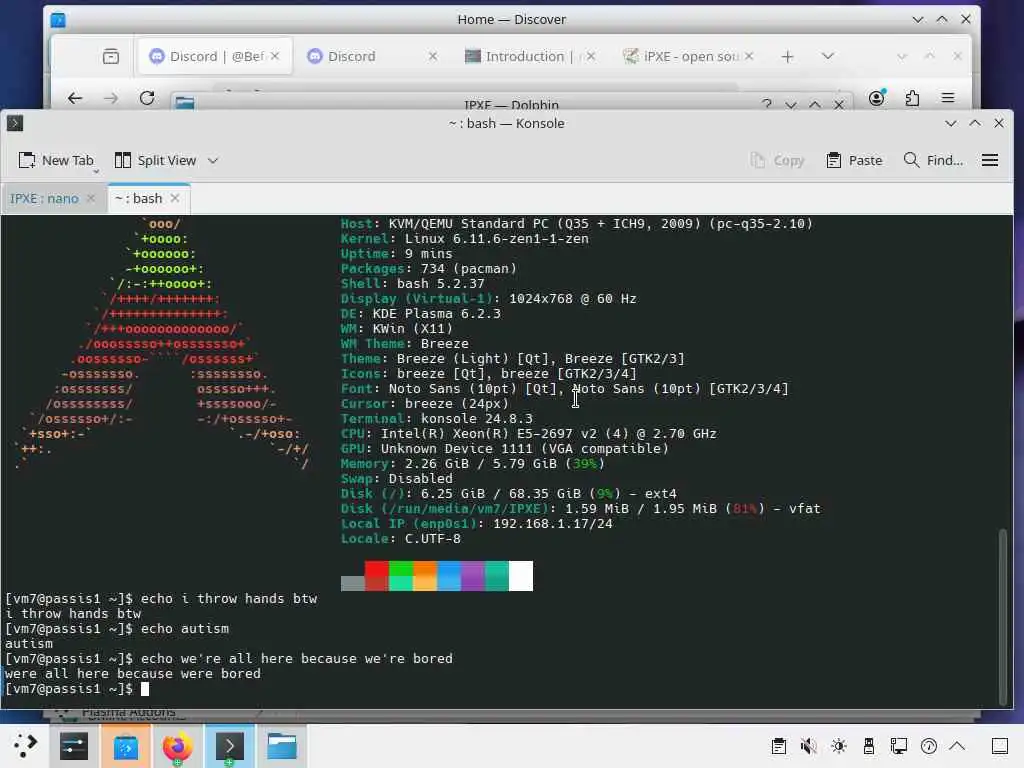Expand the browser list-all-tabs chevron
1024x768 pixels.
828,57
